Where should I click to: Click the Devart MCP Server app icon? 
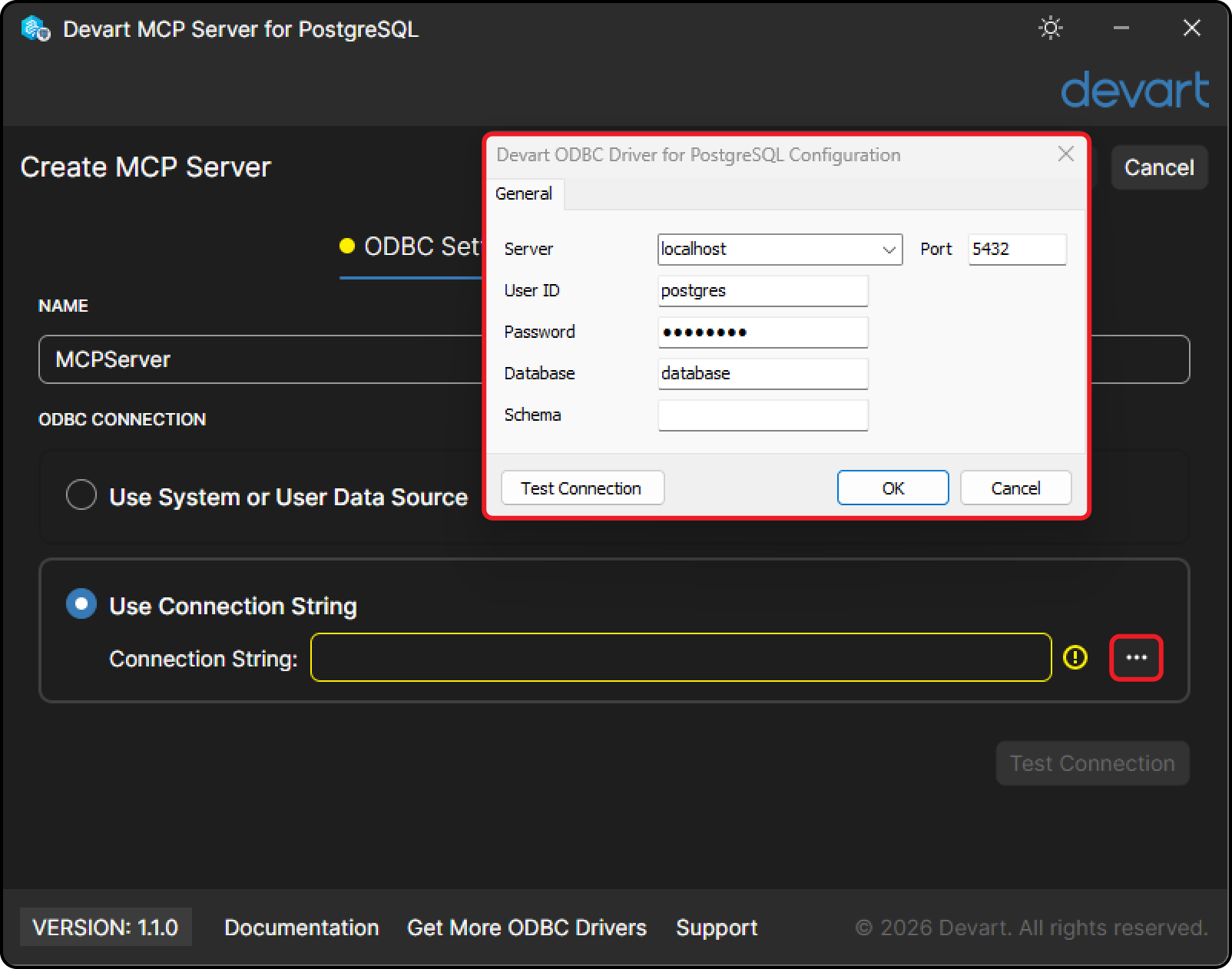point(36,29)
